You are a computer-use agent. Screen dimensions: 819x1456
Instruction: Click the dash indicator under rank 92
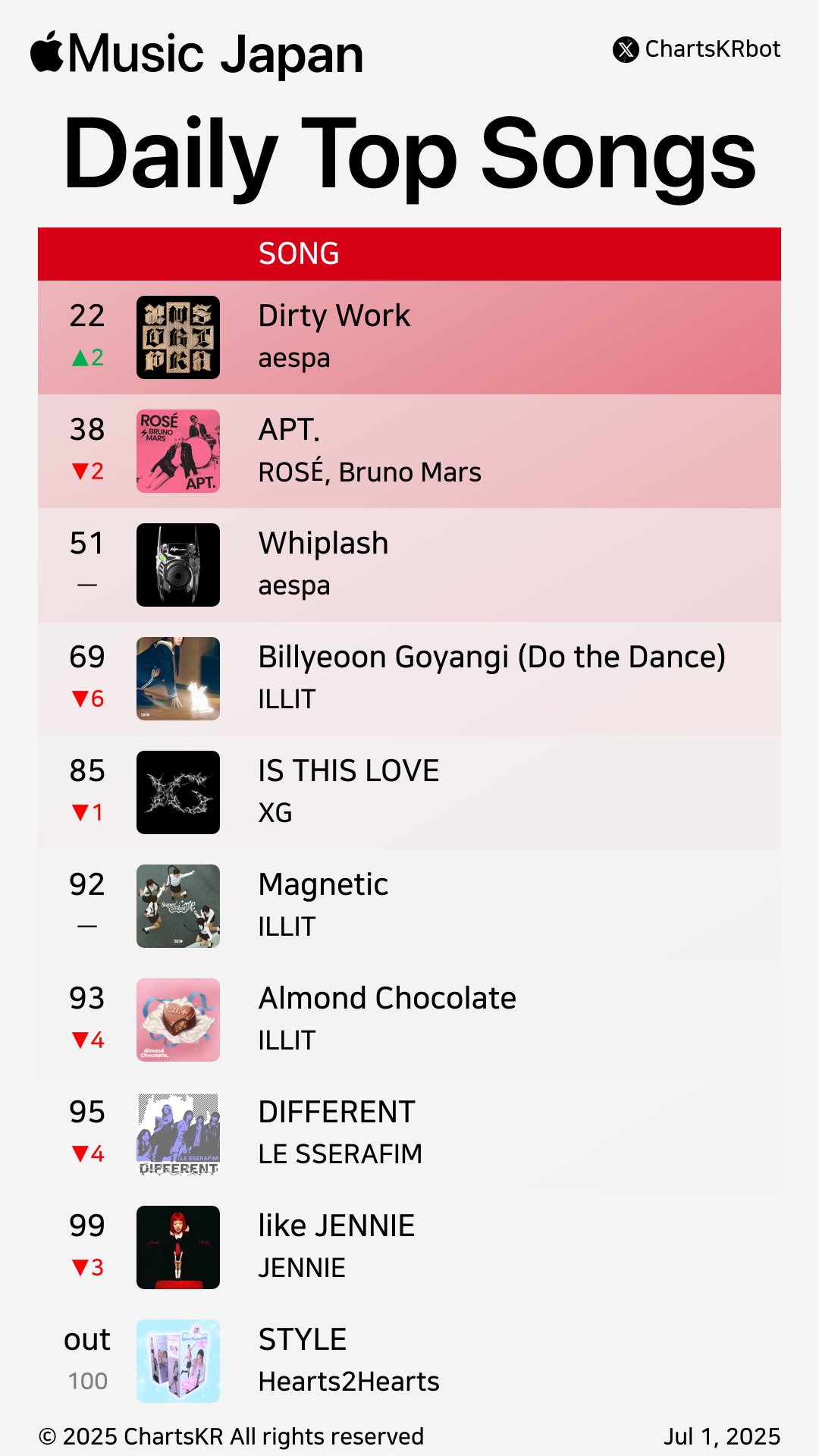tap(87, 927)
